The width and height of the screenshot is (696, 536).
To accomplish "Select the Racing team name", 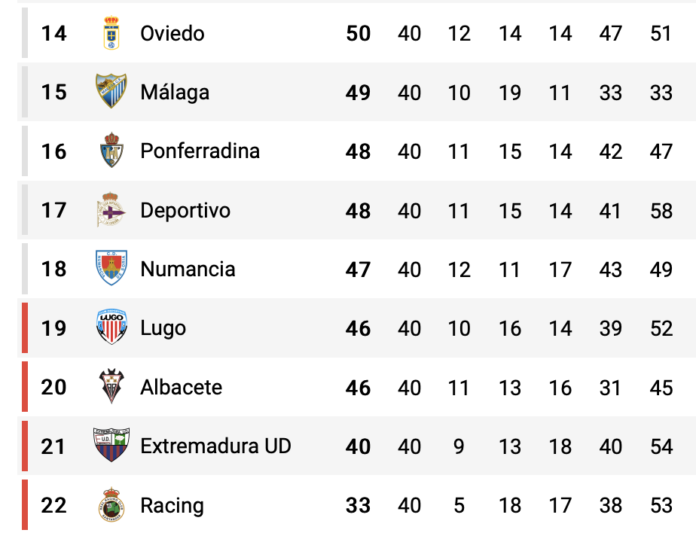I will tap(172, 505).
